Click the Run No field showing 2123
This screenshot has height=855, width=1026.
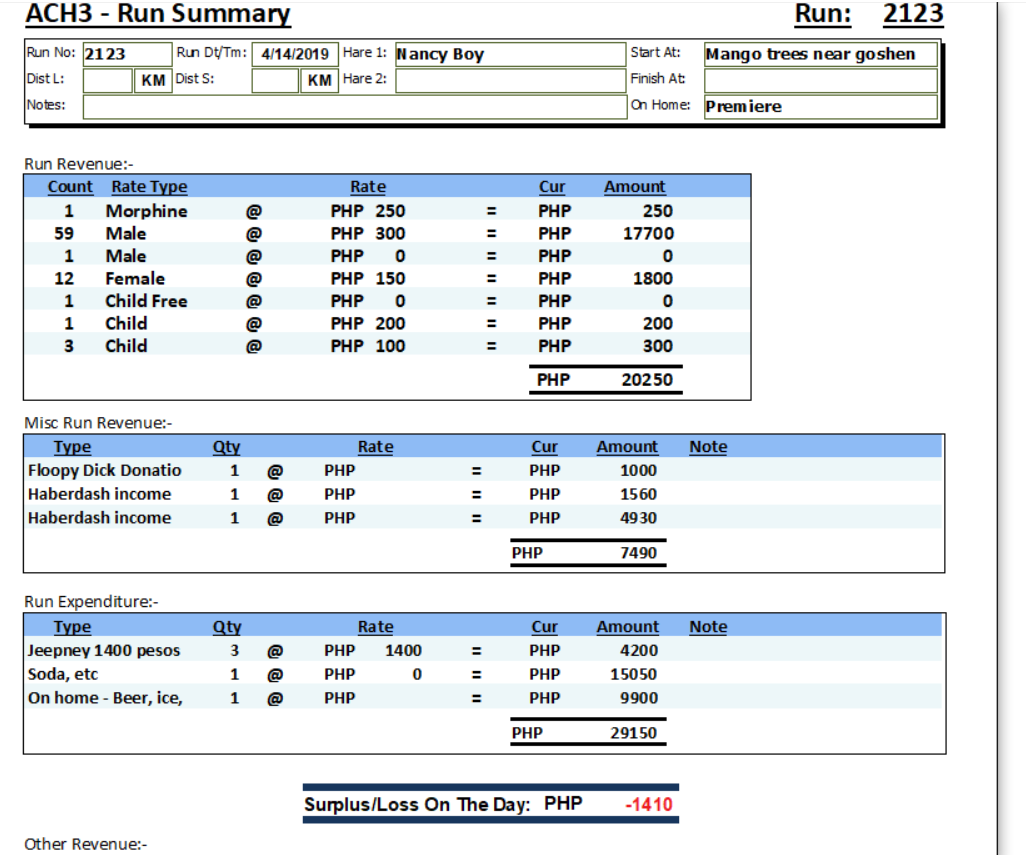pos(126,54)
